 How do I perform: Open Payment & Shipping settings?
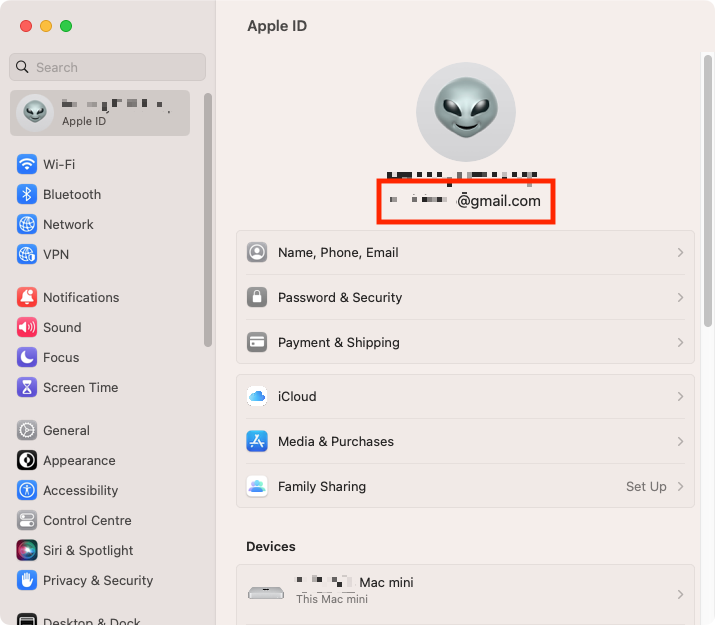tap(465, 342)
